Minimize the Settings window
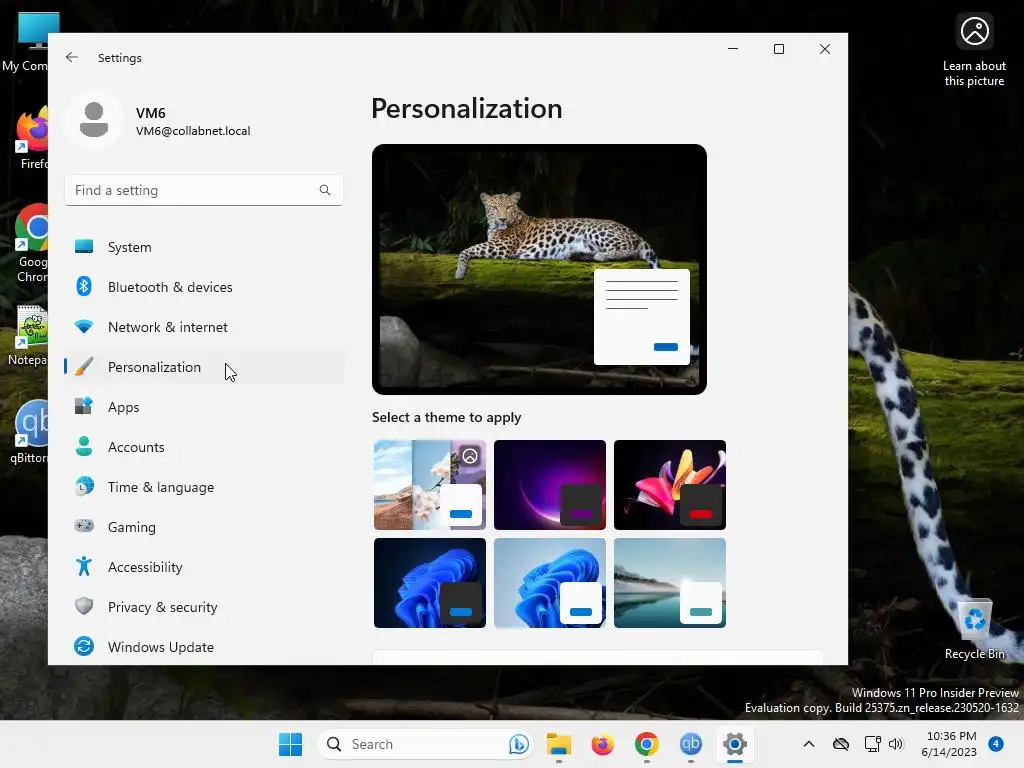The width and height of the screenshot is (1024, 768). (733, 49)
